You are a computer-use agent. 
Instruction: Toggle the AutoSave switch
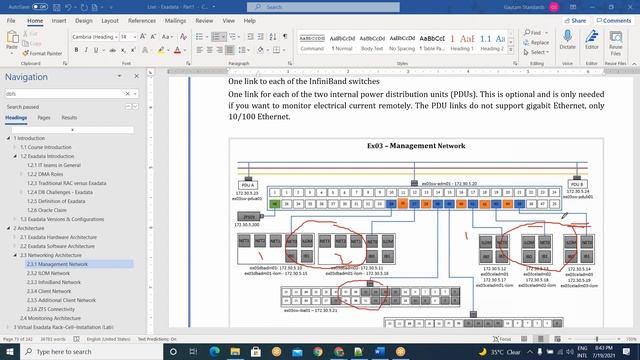coord(40,7)
